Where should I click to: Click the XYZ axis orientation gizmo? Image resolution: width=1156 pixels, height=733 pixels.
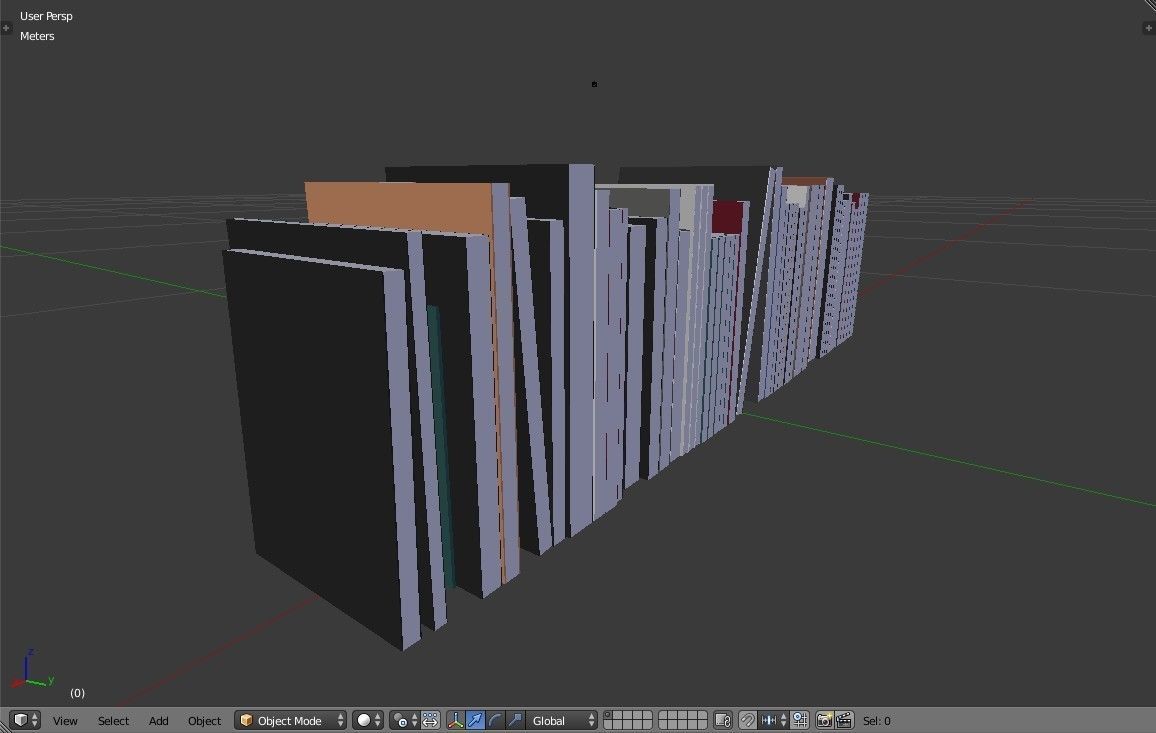(31, 670)
